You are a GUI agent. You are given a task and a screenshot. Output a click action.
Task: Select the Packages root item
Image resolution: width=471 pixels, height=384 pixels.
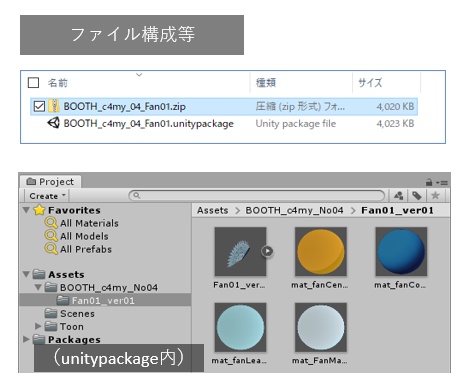[x=74, y=339]
